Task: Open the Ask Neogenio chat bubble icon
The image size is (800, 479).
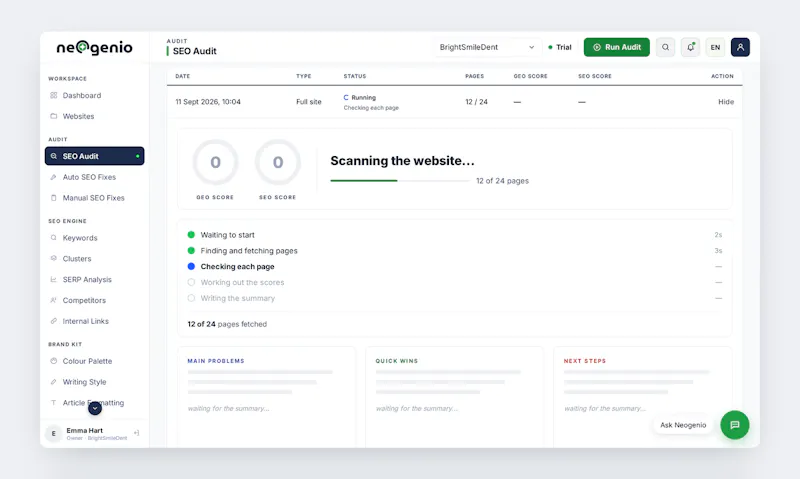Action: click(735, 425)
